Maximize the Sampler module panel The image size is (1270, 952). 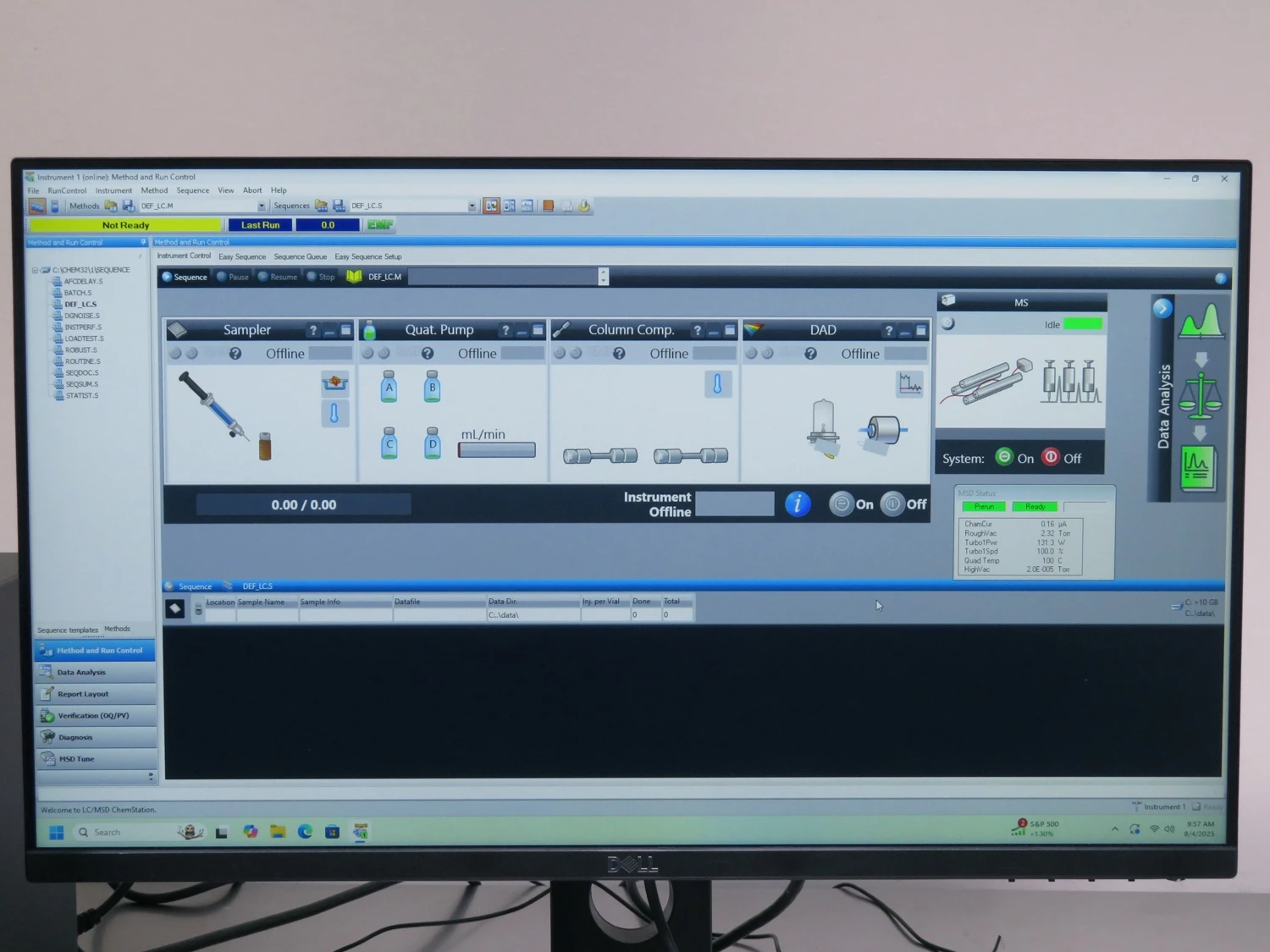[345, 330]
